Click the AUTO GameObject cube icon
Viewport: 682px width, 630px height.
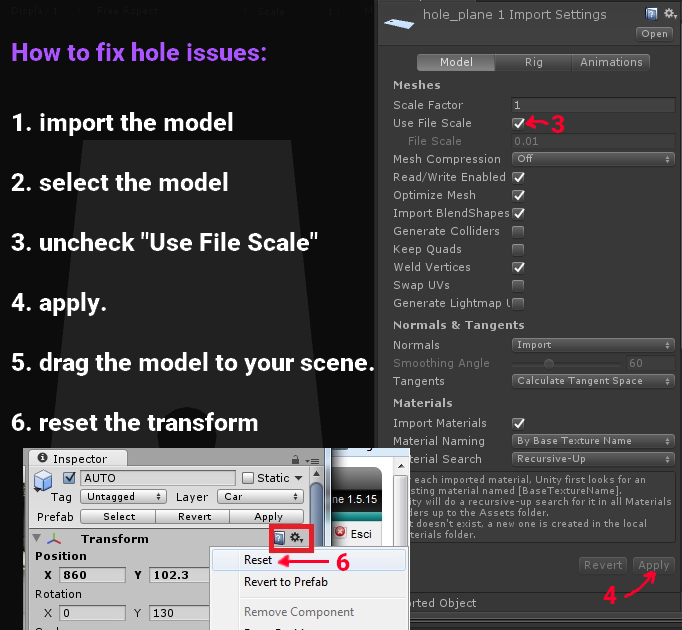pos(43,481)
